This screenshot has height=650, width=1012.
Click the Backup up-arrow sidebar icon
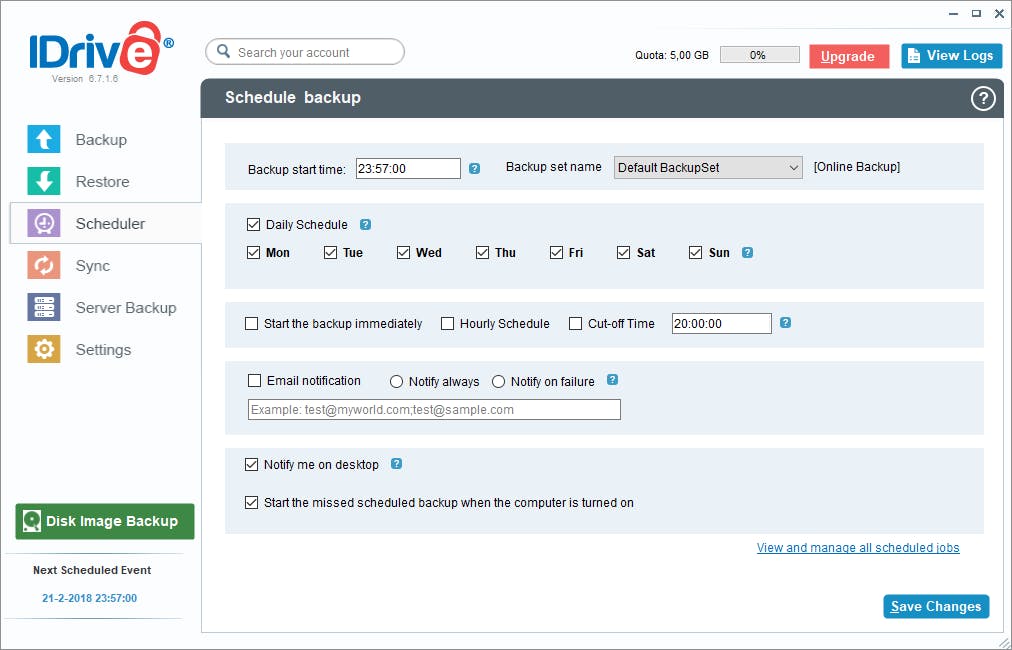[x=44, y=140]
